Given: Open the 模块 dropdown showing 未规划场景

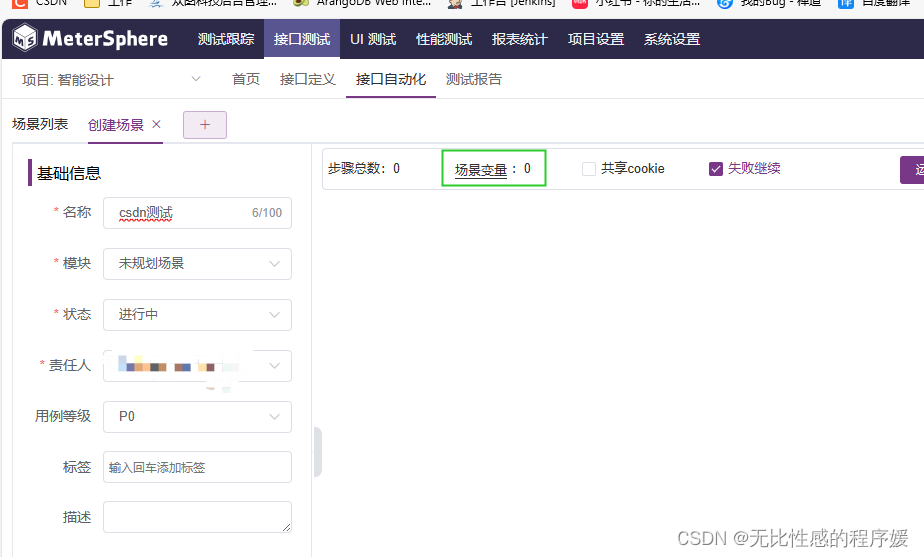Looking at the screenshot, I should click(197, 263).
